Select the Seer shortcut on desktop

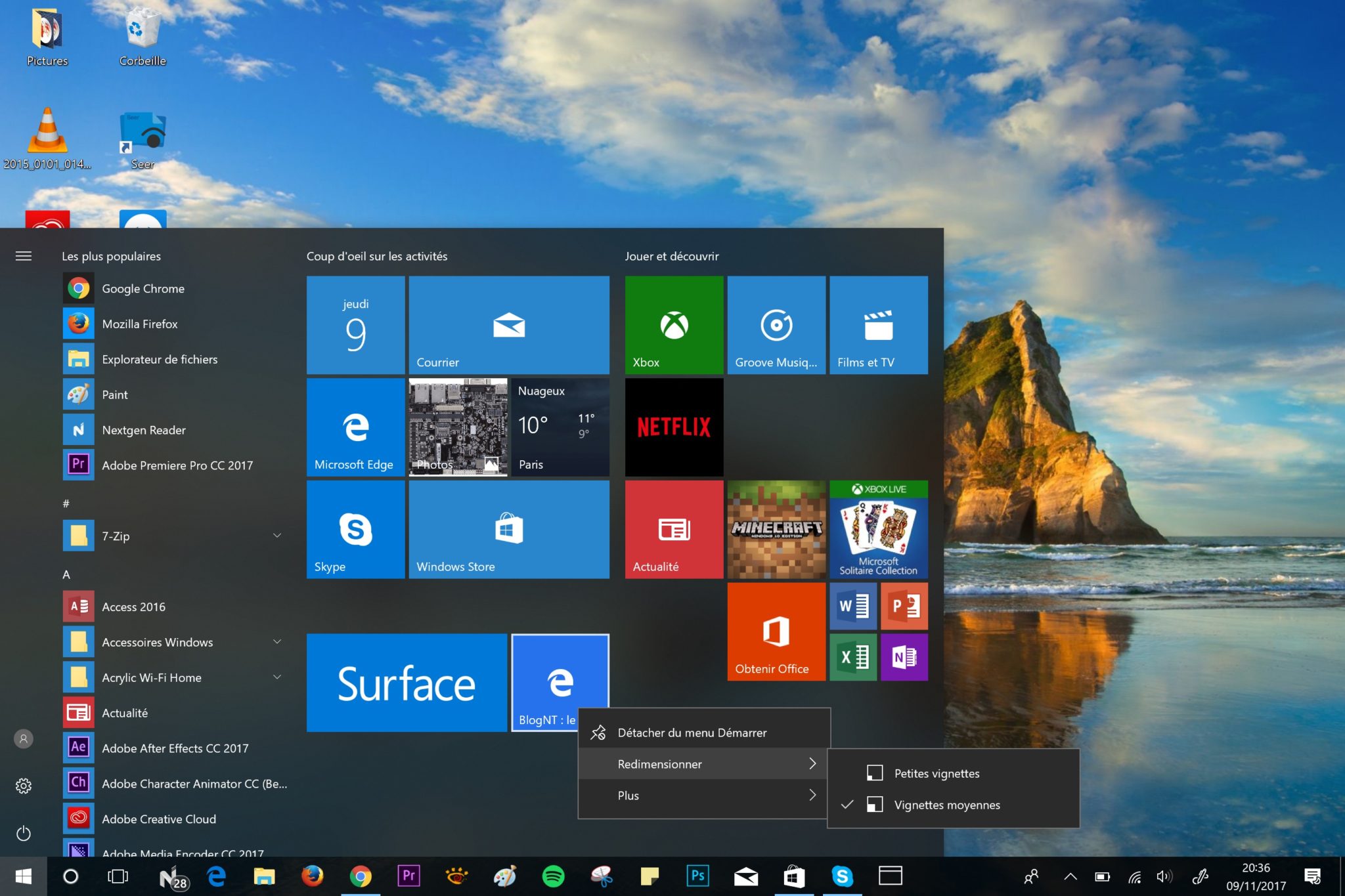click(x=143, y=140)
